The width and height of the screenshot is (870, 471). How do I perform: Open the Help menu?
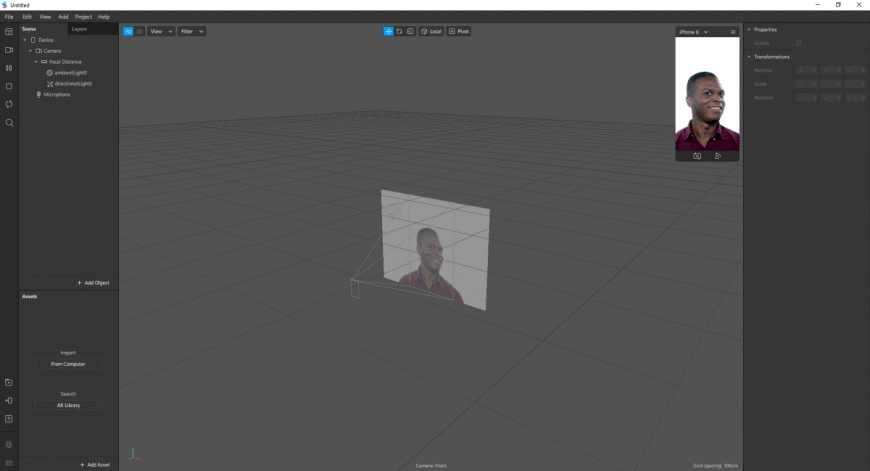point(104,17)
